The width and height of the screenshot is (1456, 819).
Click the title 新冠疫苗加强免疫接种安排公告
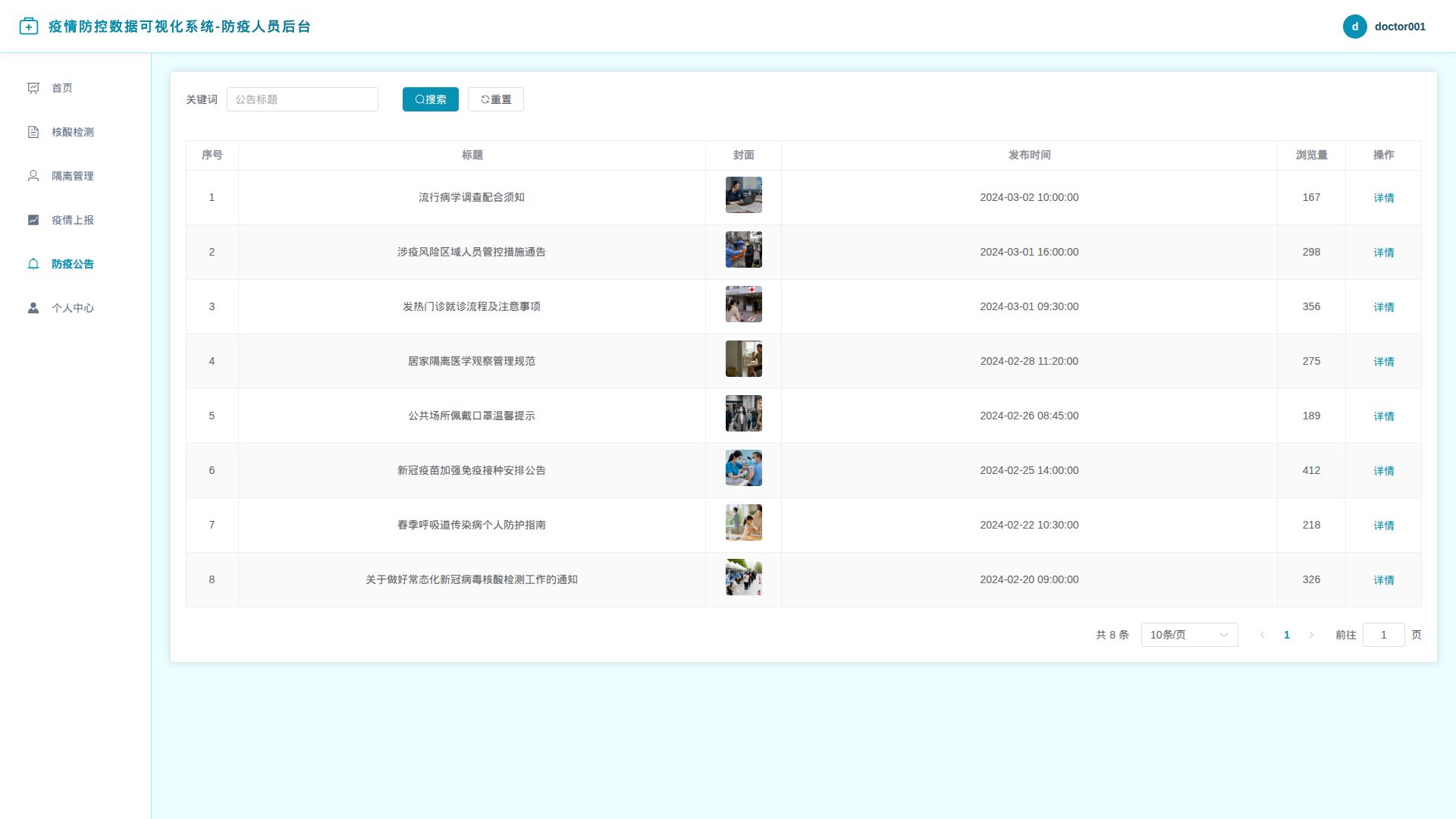point(472,470)
